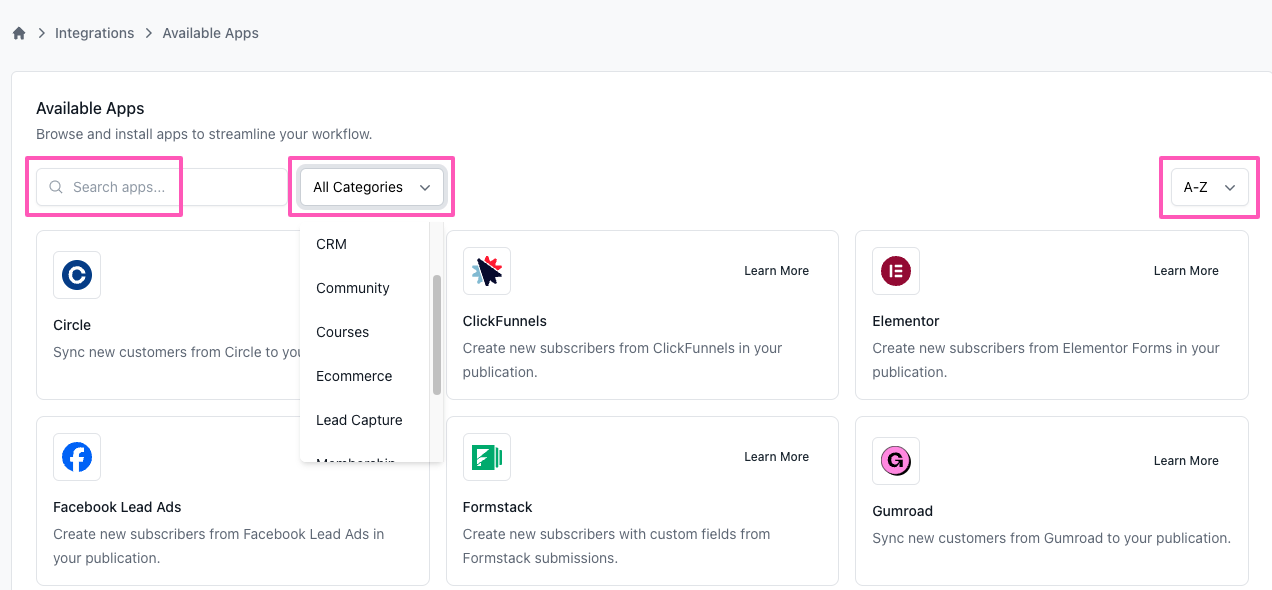
Task: Click the Formstack app logo icon
Action: click(487, 457)
